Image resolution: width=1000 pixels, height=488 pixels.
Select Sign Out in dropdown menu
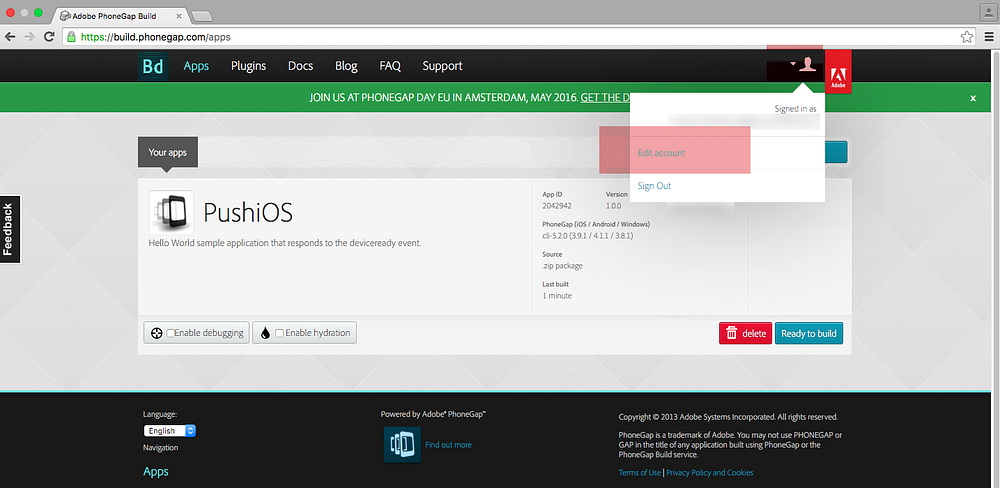[654, 186]
